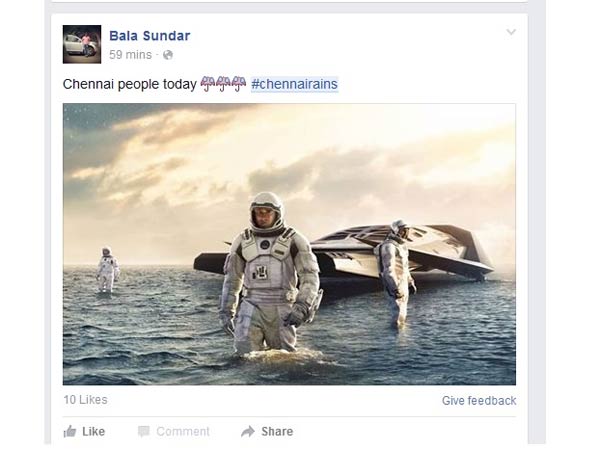Click the middle umbrella emoji in post
The image size is (600, 450).
(223, 84)
